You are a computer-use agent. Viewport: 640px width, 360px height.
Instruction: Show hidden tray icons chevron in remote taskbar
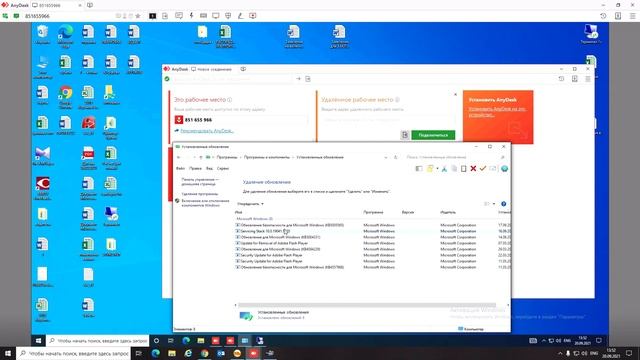544,340
